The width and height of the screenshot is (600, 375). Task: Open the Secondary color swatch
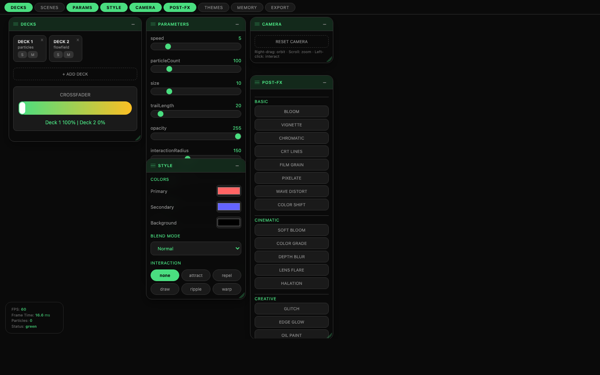[x=229, y=207]
